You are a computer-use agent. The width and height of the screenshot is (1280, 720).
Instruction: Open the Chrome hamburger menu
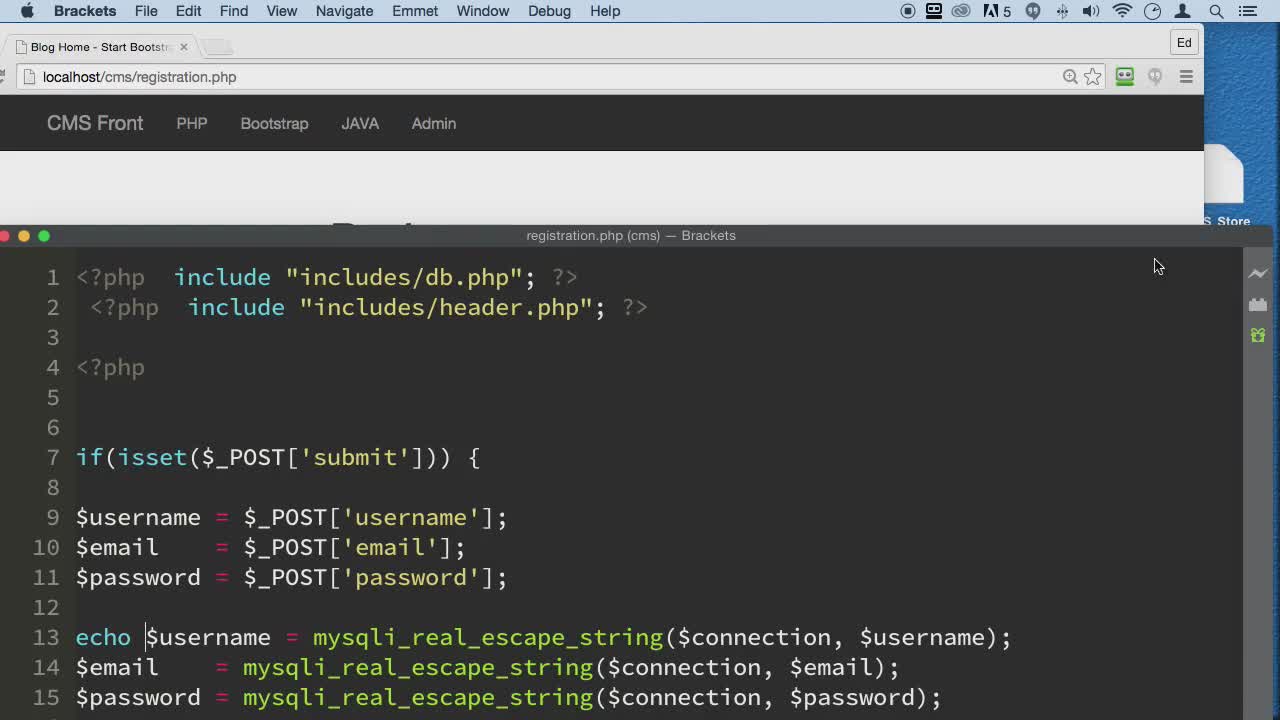(1186, 77)
